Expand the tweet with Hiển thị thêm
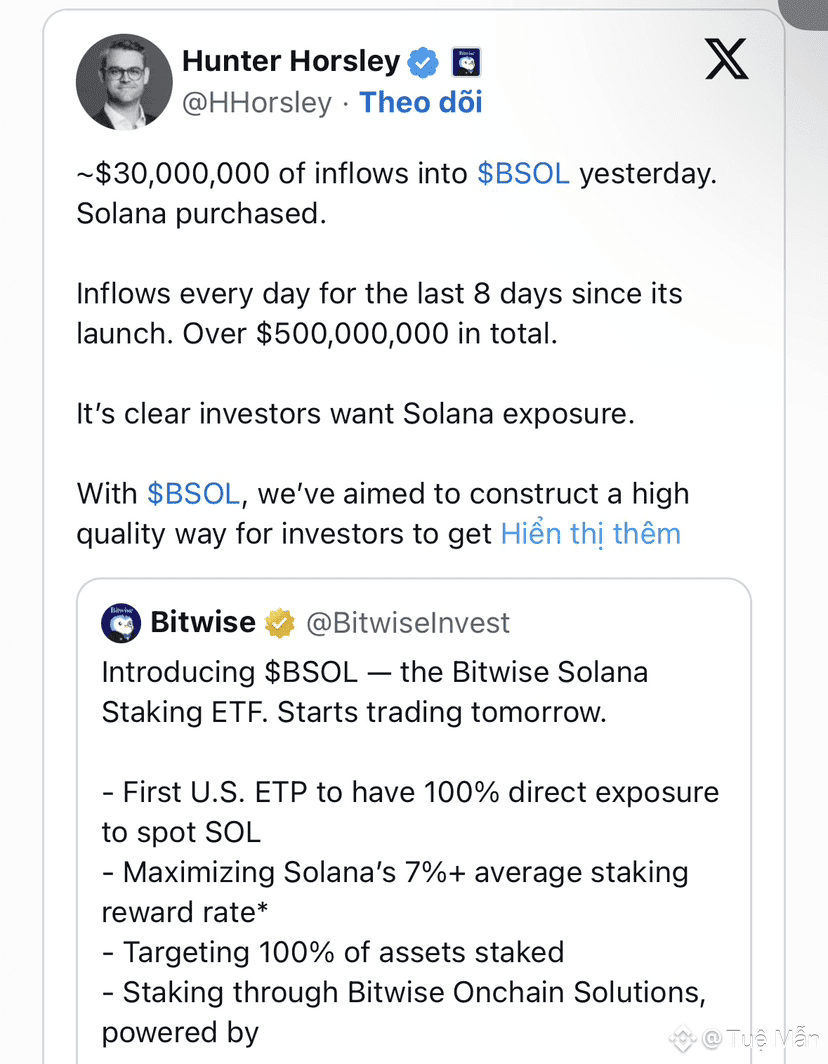Viewport: 828px width, 1064px height. pyautogui.click(x=590, y=534)
